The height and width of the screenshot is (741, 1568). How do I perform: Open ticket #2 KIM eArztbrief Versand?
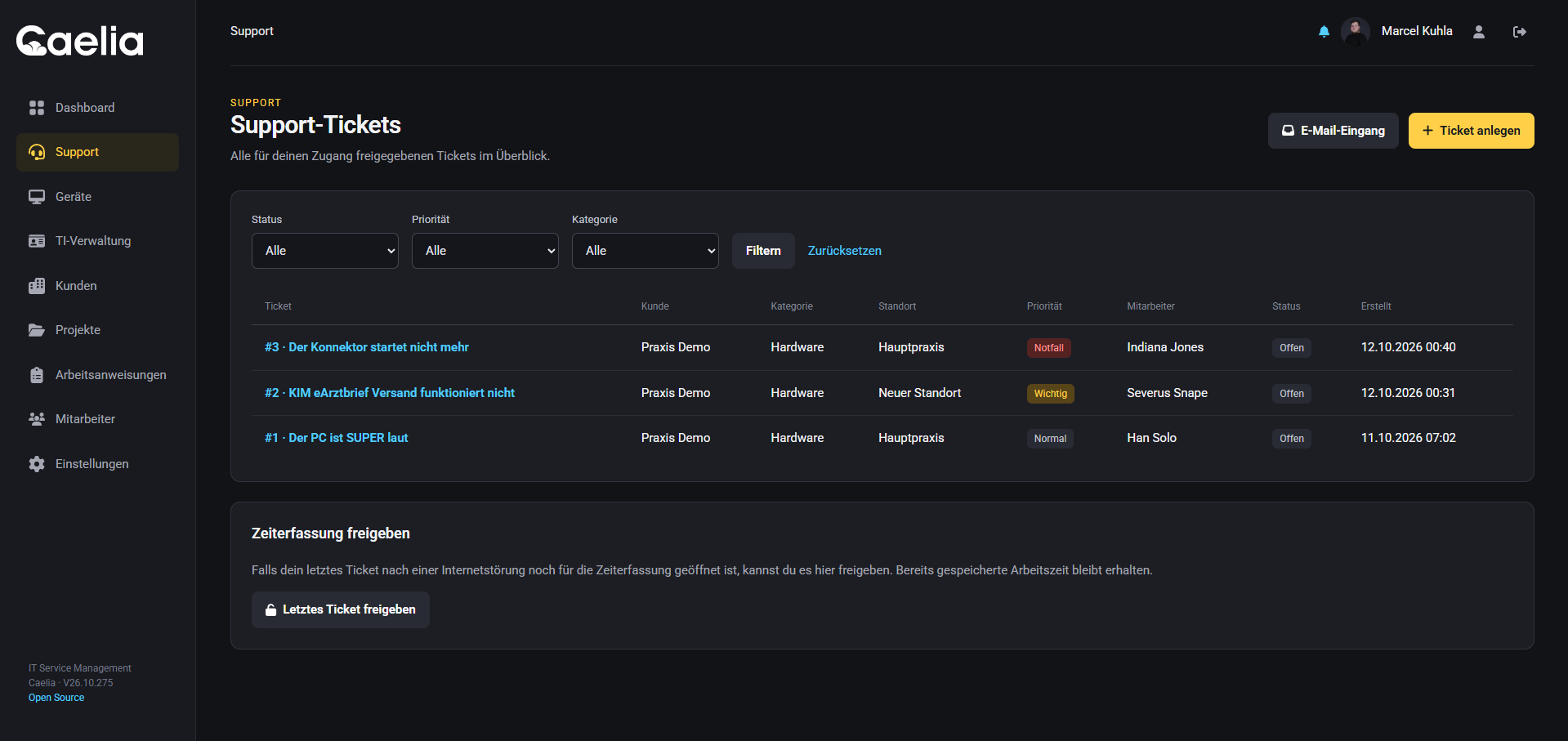point(390,393)
